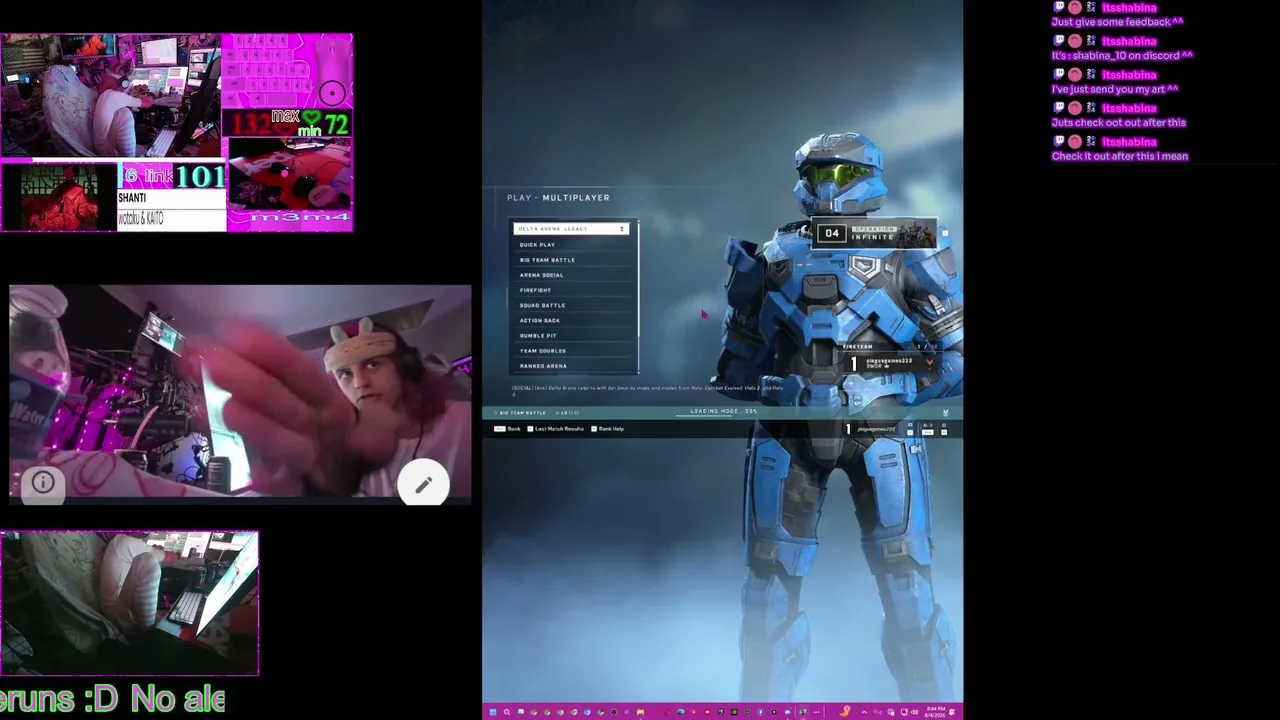Open the notification center icon

click(x=954, y=712)
